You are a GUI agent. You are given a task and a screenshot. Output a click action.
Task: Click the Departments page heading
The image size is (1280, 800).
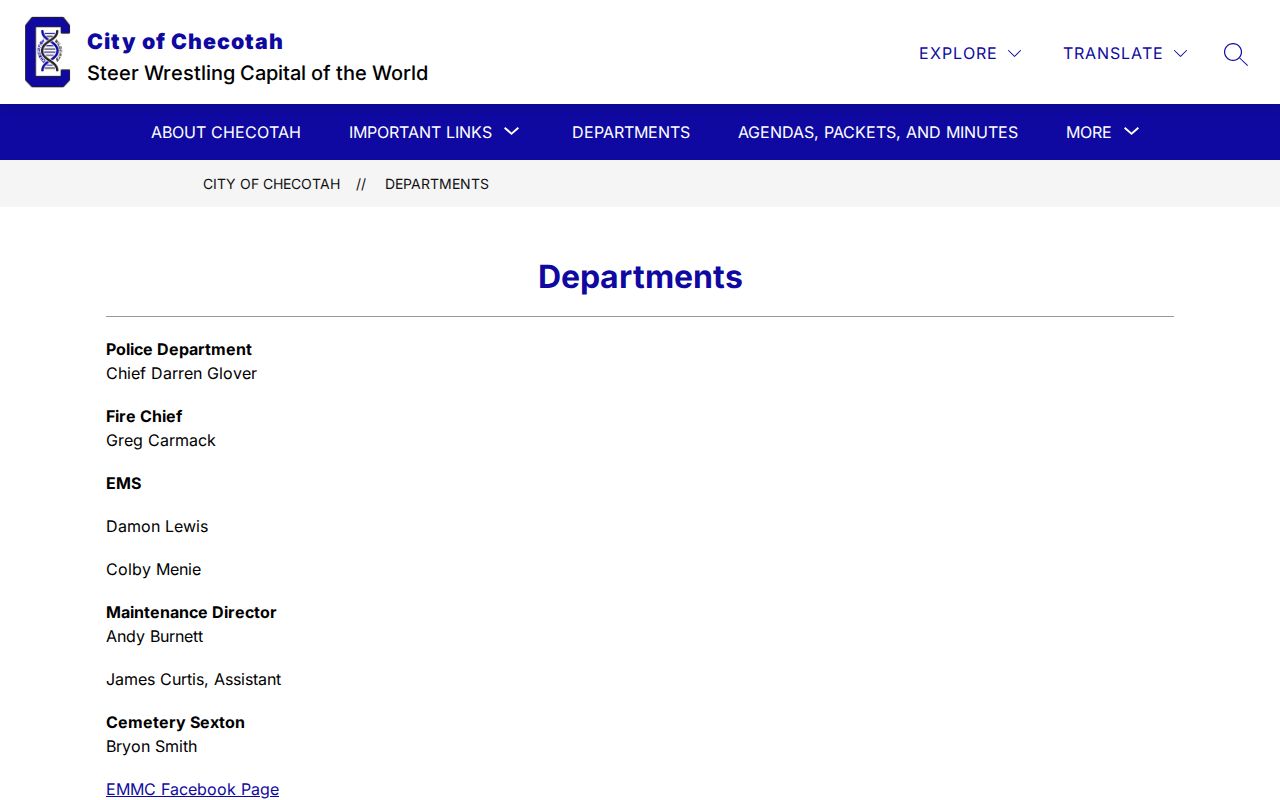tap(640, 277)
